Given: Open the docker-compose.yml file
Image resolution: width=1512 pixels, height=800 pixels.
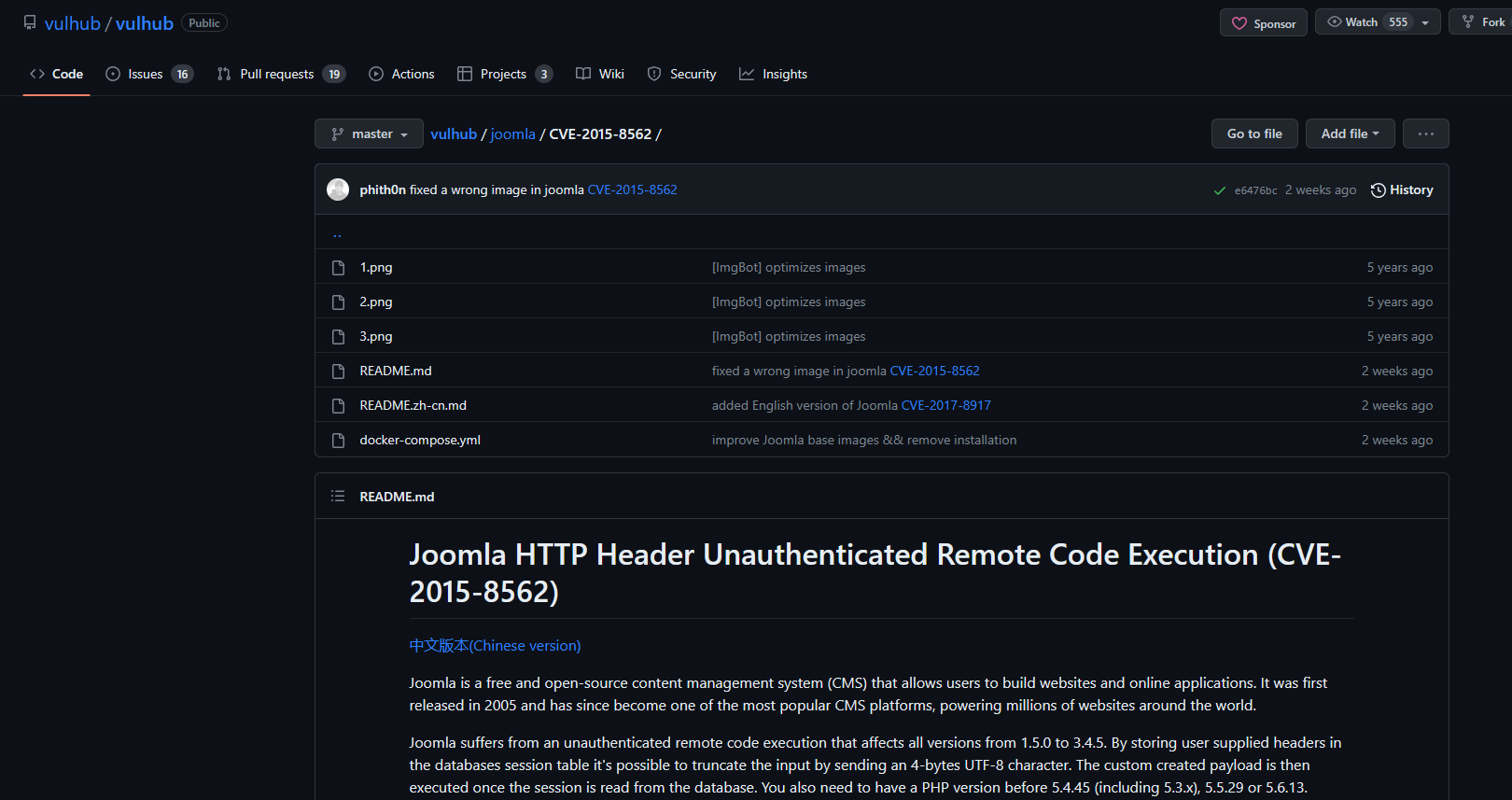Looking at the screenshot, I should coord(420,440).
